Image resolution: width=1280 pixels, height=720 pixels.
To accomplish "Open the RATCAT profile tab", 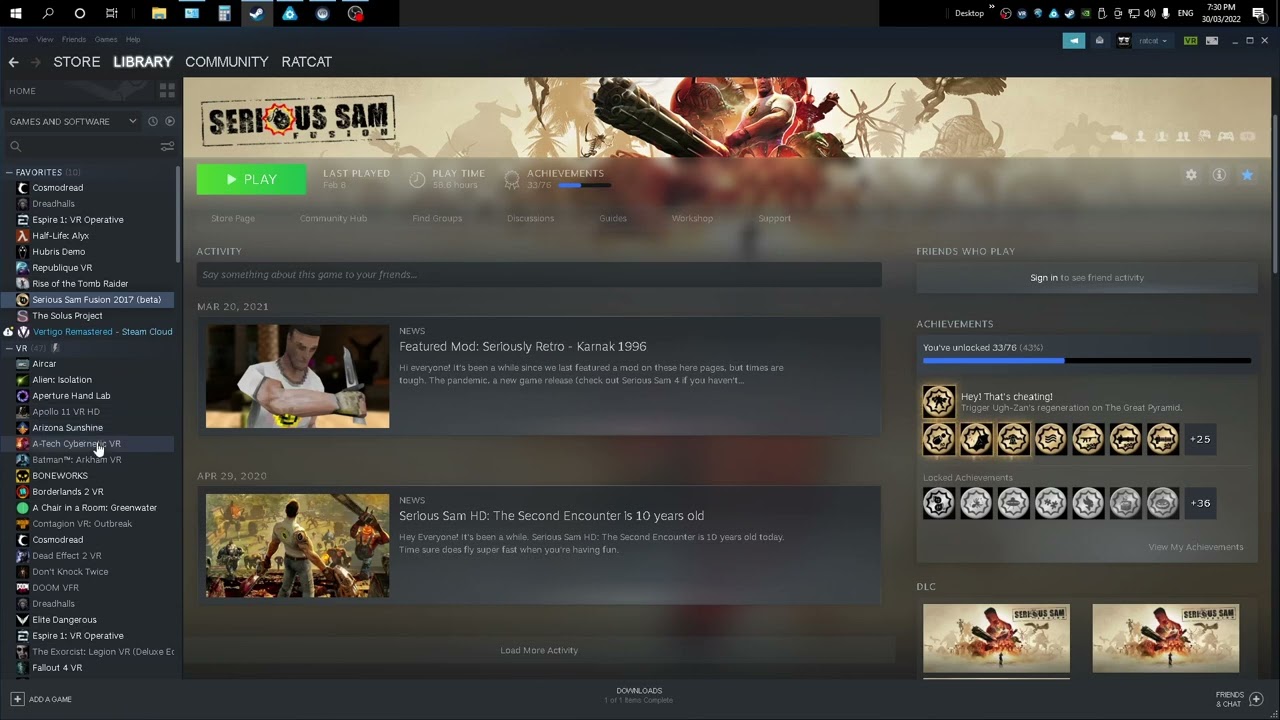I will [x=307, y=62].
